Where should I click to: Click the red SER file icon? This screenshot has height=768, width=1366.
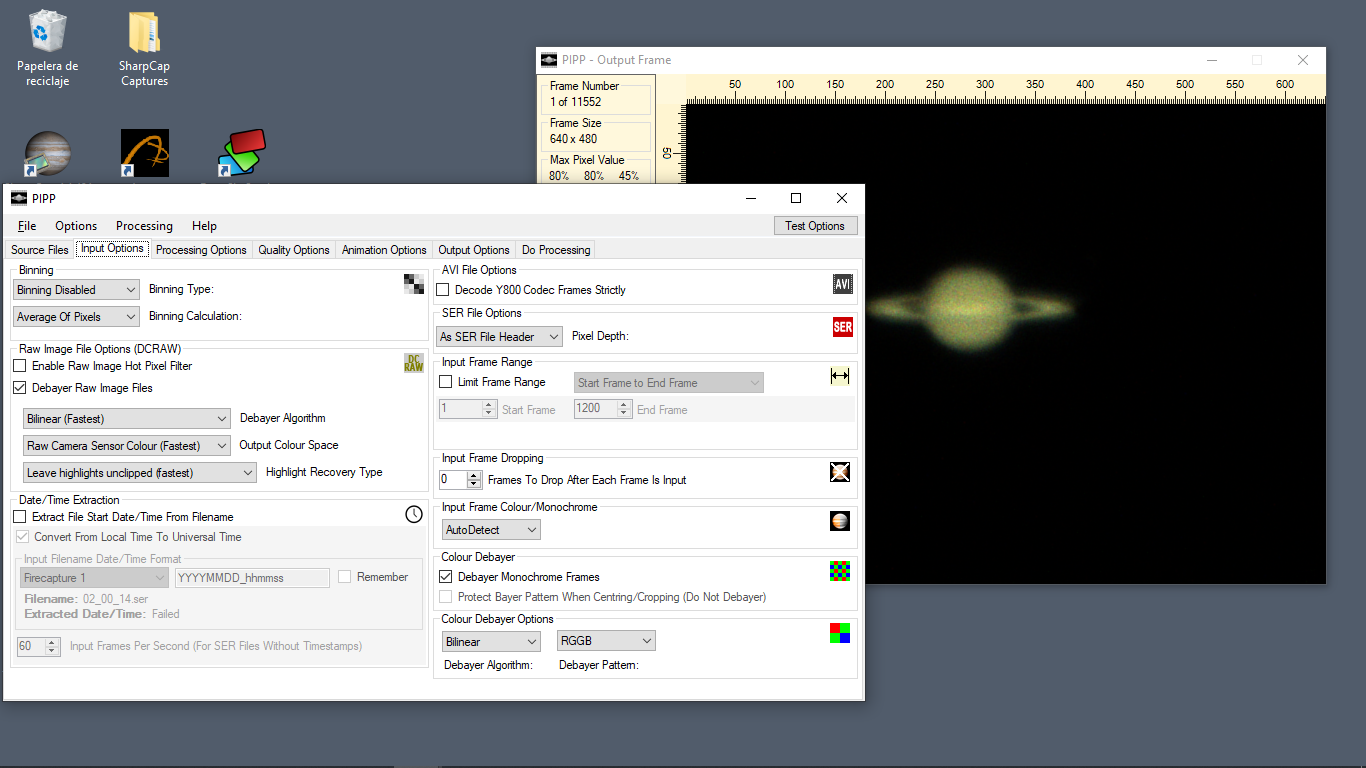pos(843,327)
